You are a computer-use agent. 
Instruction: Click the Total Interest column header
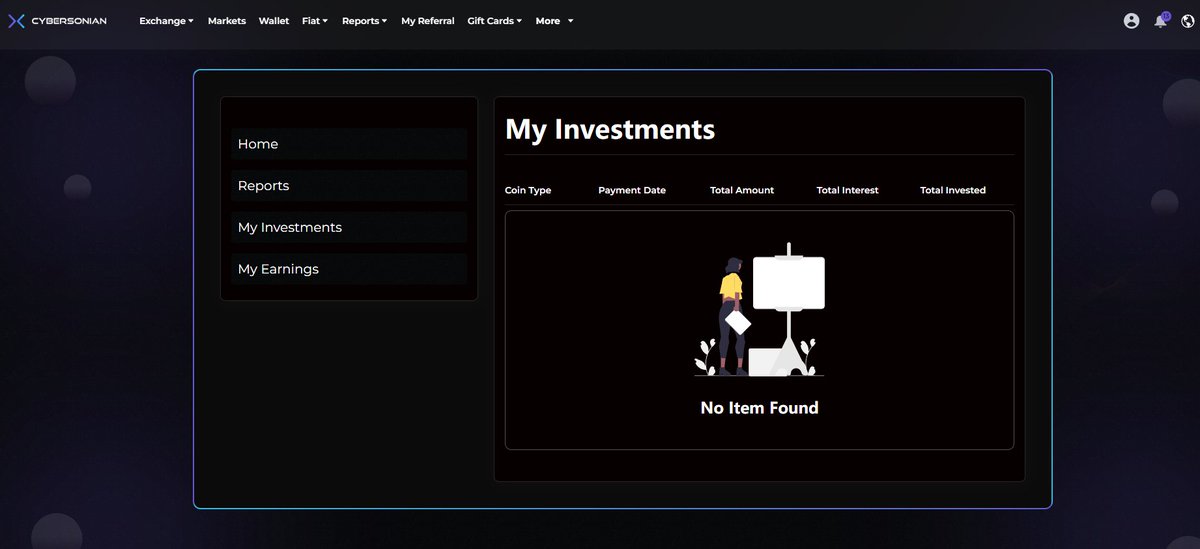(x=848, y=190)
